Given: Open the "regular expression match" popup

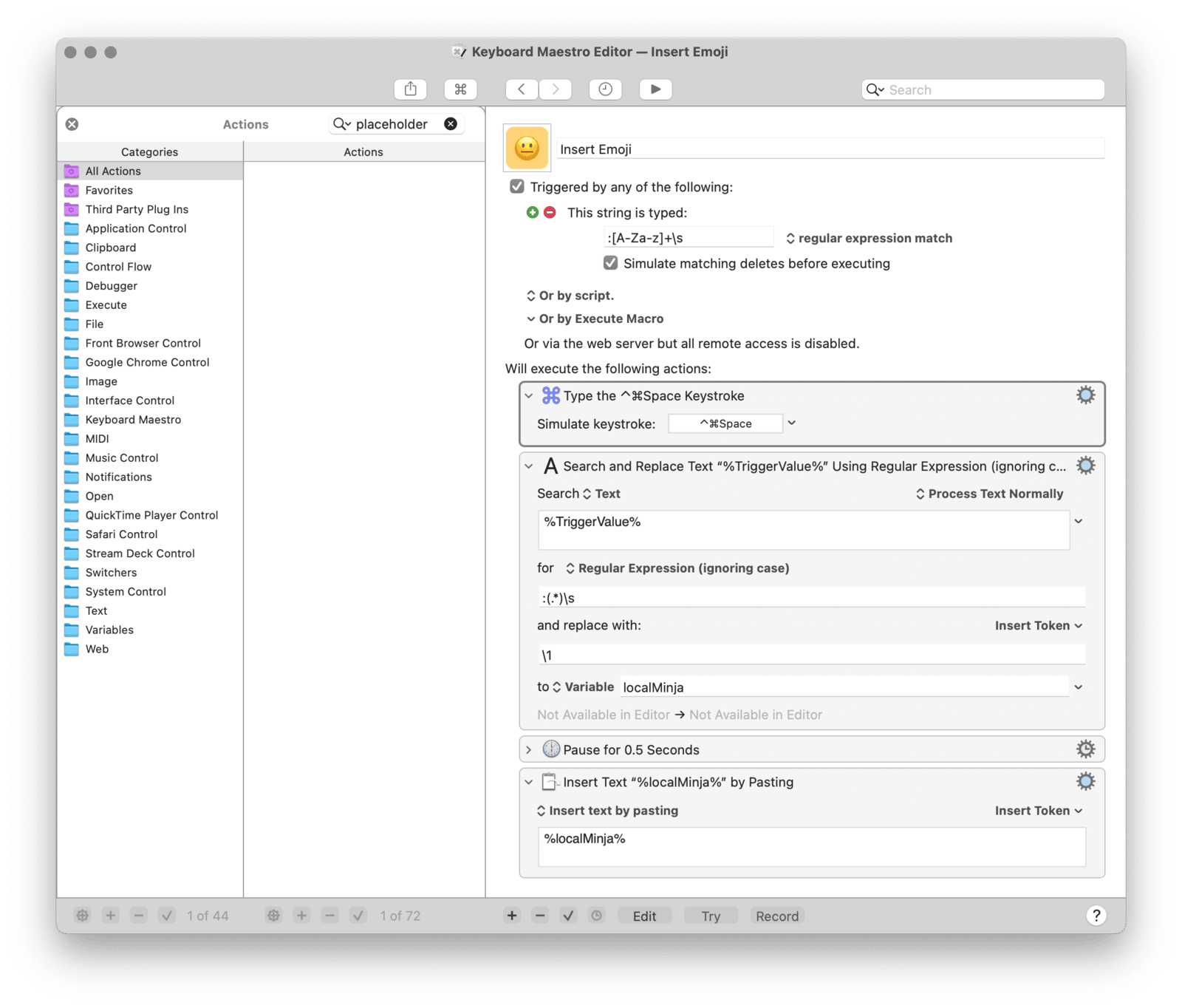Looking at the screenshot, I should [x=869, y=238].
